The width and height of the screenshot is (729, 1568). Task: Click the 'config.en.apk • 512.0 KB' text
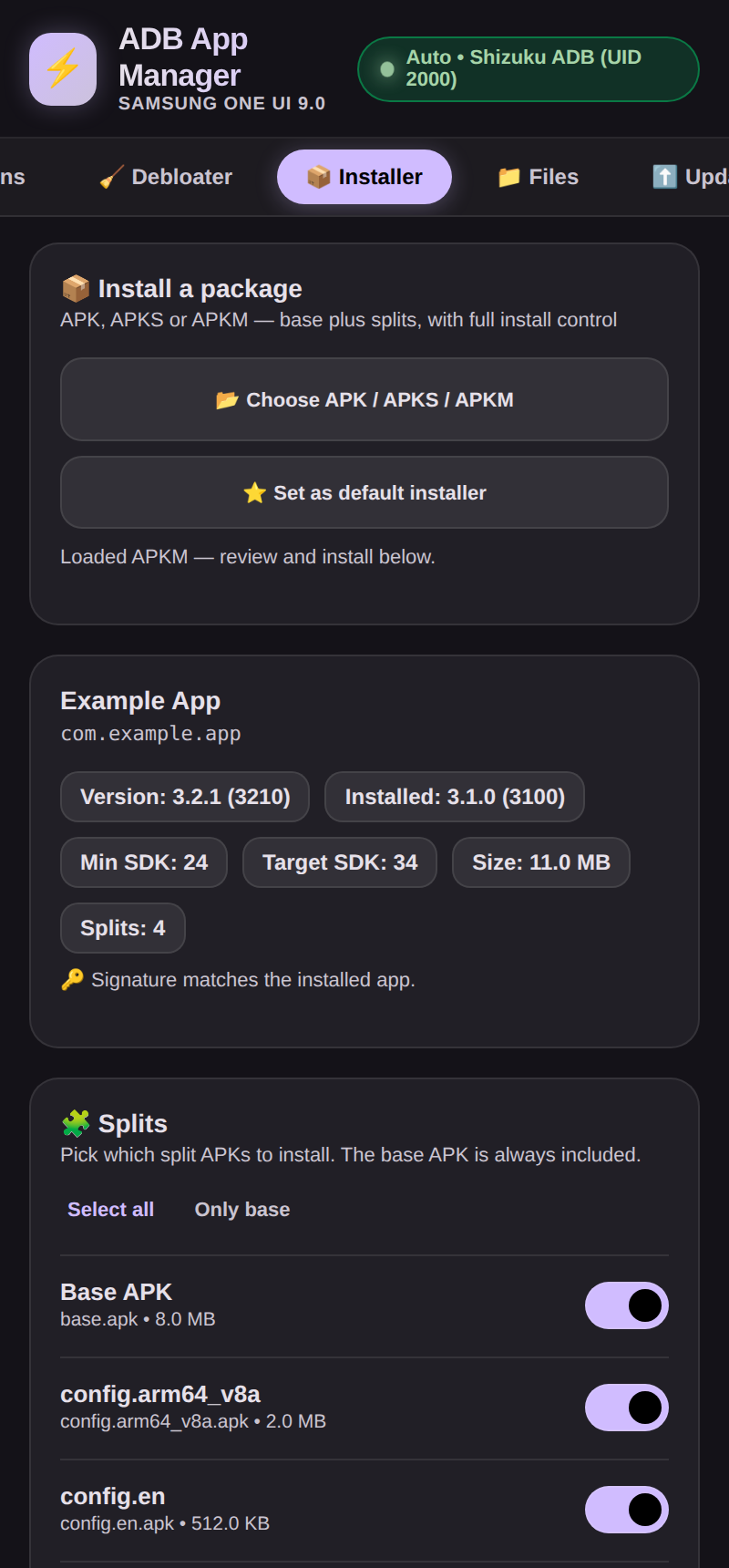click(165, 1523)
